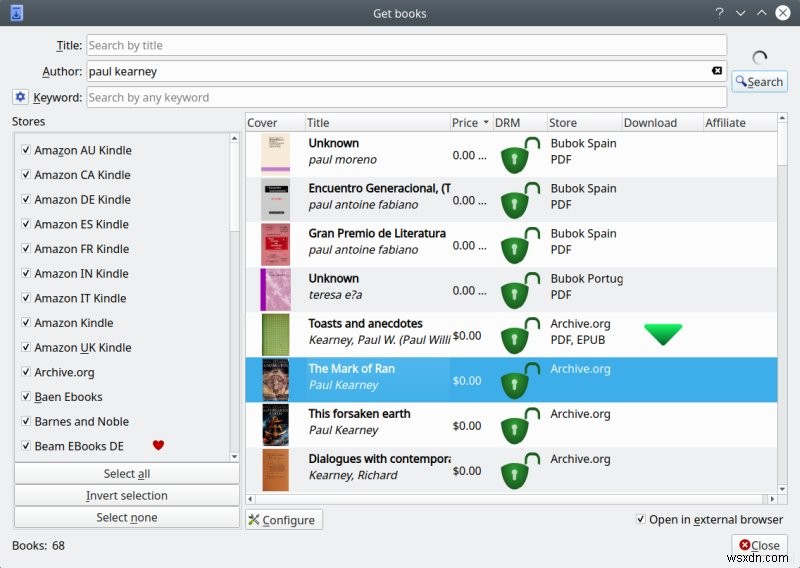Click the results list scroll up arrow
Image resolution: width=800 pixels, height=568 pixels.
tap(782, 118)
